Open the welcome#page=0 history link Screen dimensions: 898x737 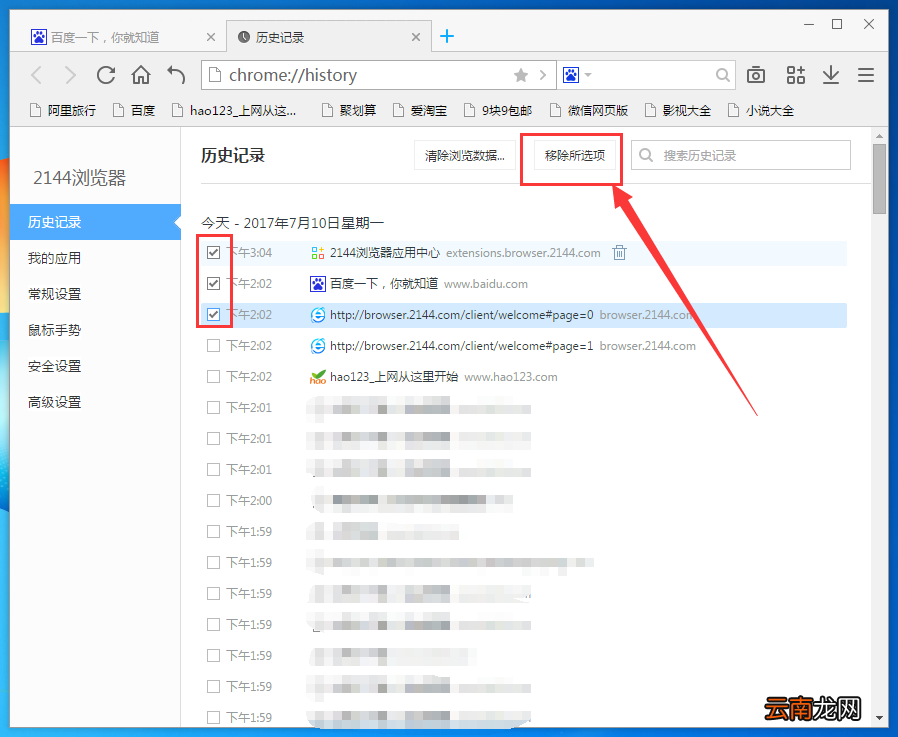462,314
